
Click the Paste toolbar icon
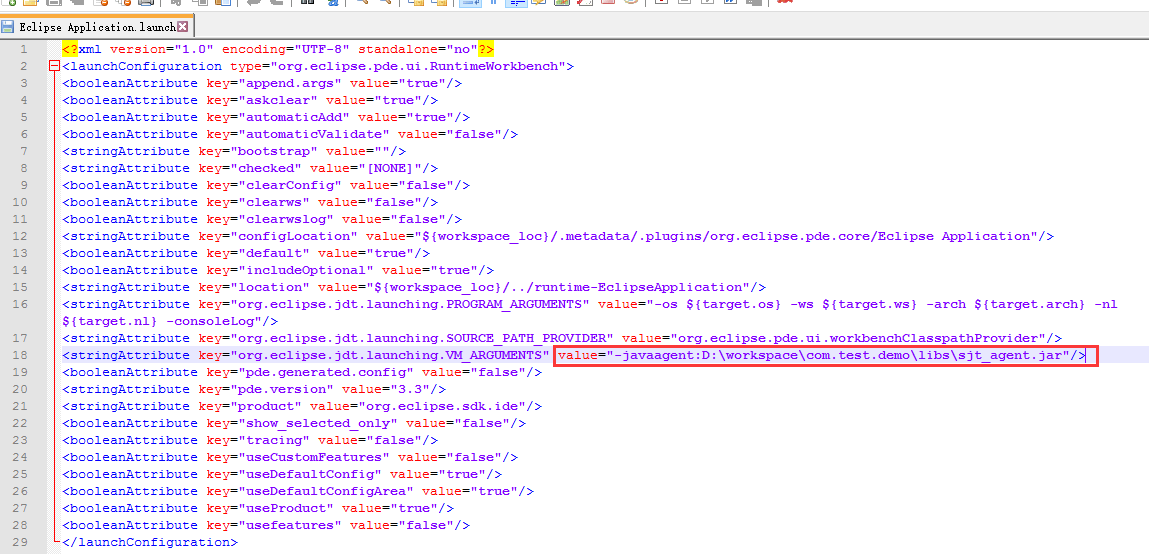pyautogui.click(x=223, y=3)
